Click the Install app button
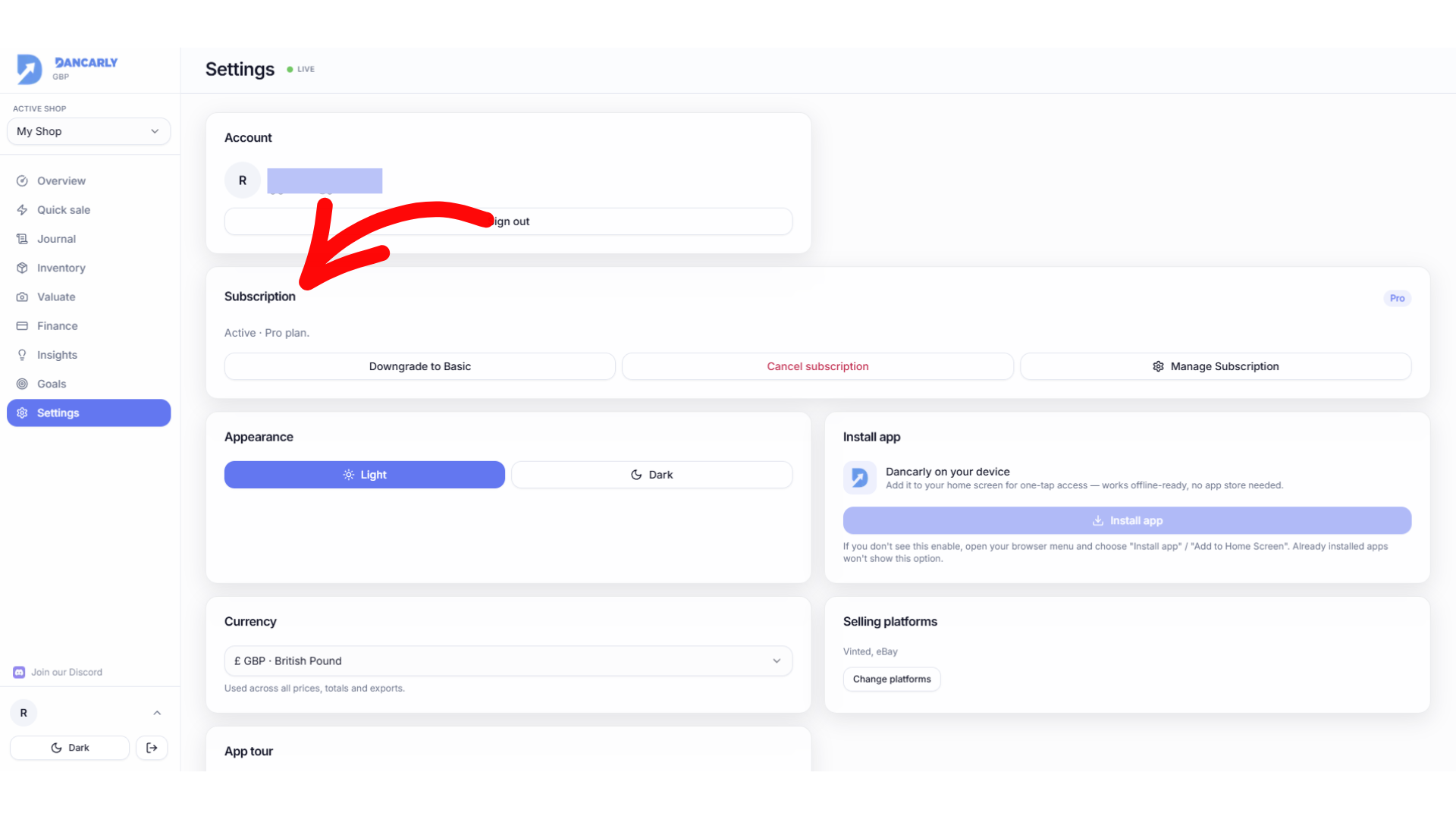The height and width of the screenshot is (819, 1456). point(1127,521)
